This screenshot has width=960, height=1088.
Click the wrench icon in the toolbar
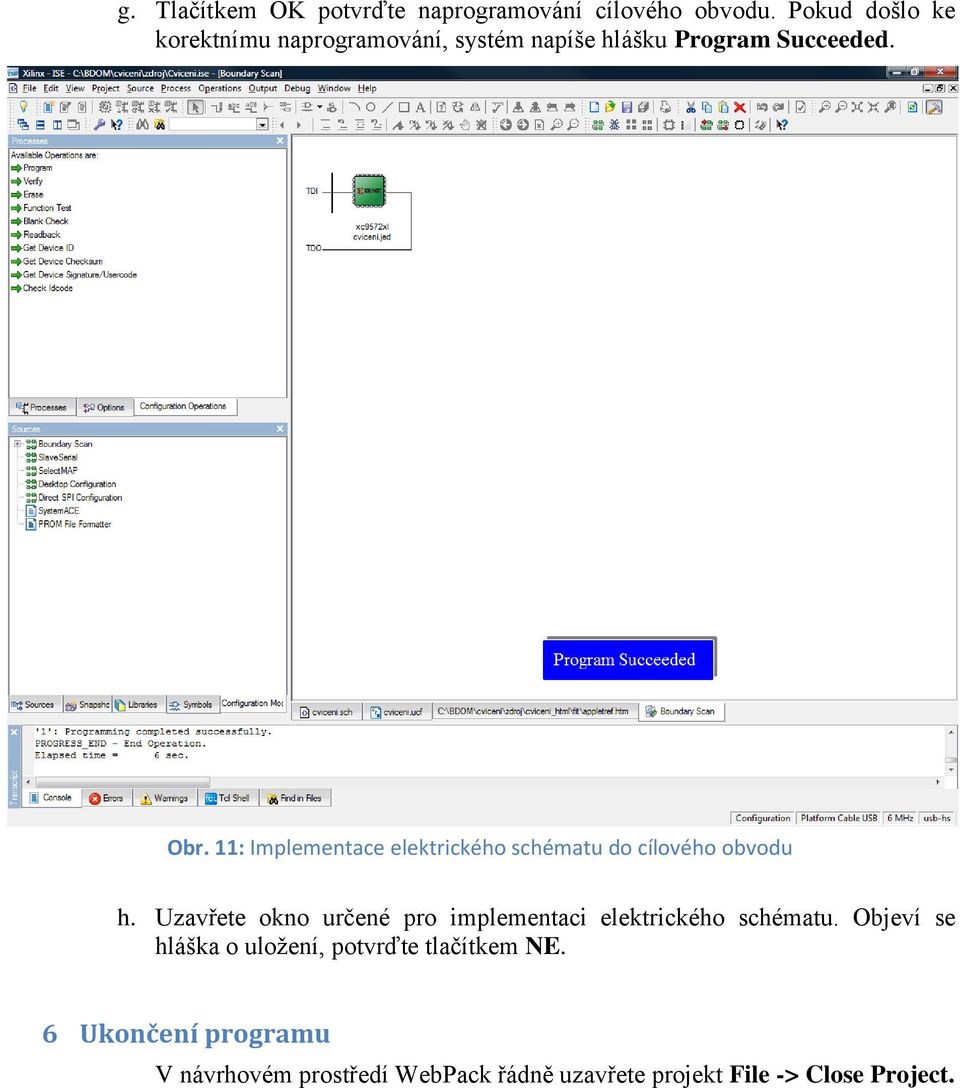[x=99, y=125]
